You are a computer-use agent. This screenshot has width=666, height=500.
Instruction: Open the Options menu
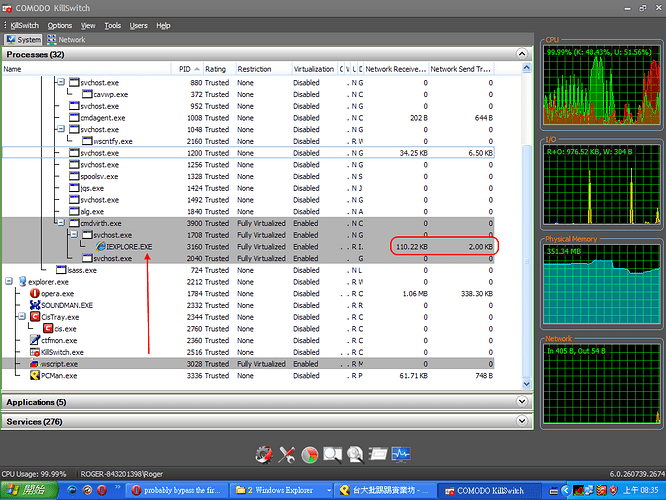(59, 25)
